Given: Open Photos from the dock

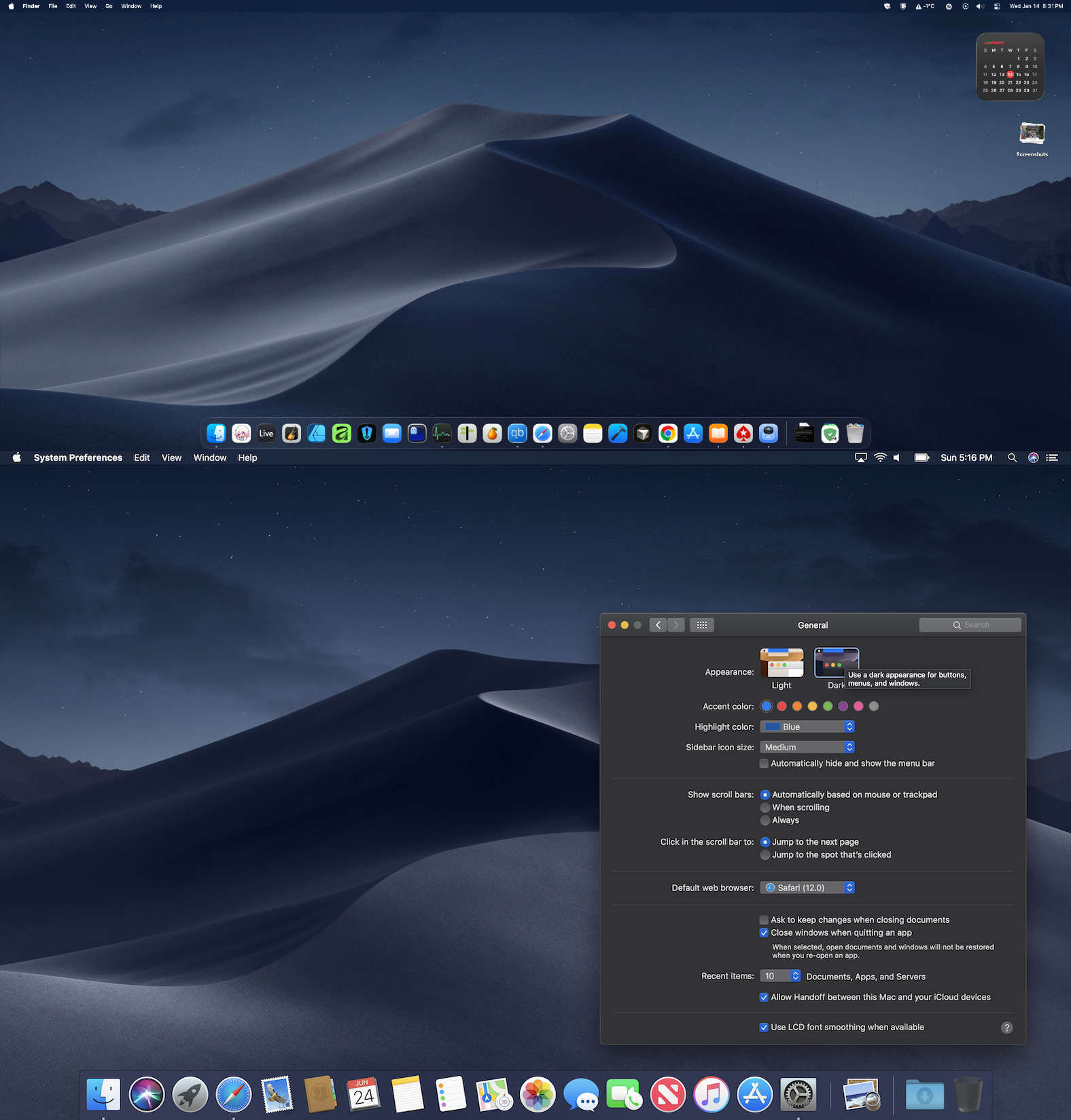Looking at the screenshot, I should 538,1094.
